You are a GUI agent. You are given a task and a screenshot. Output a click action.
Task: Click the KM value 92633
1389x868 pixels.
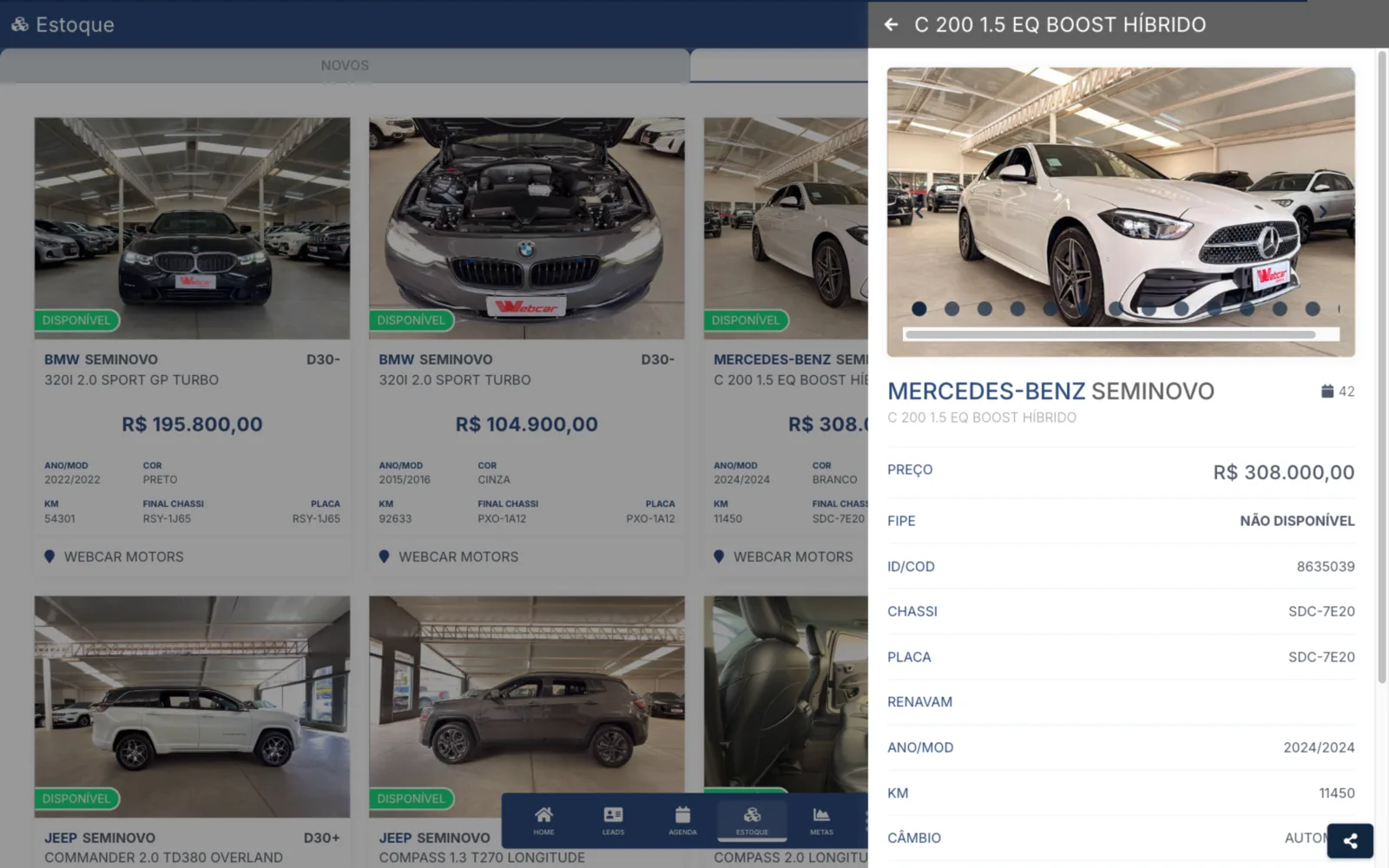pos(395,519)
